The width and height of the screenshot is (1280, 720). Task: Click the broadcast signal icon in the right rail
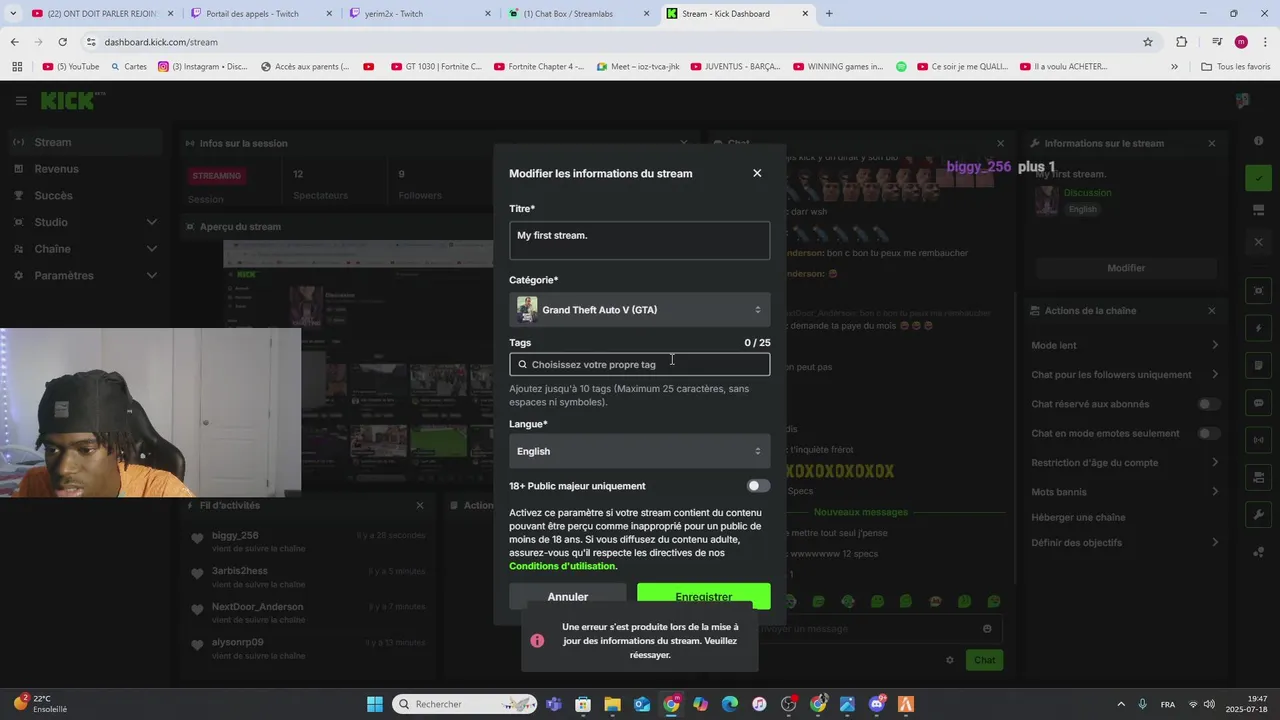pos(1259,440)
